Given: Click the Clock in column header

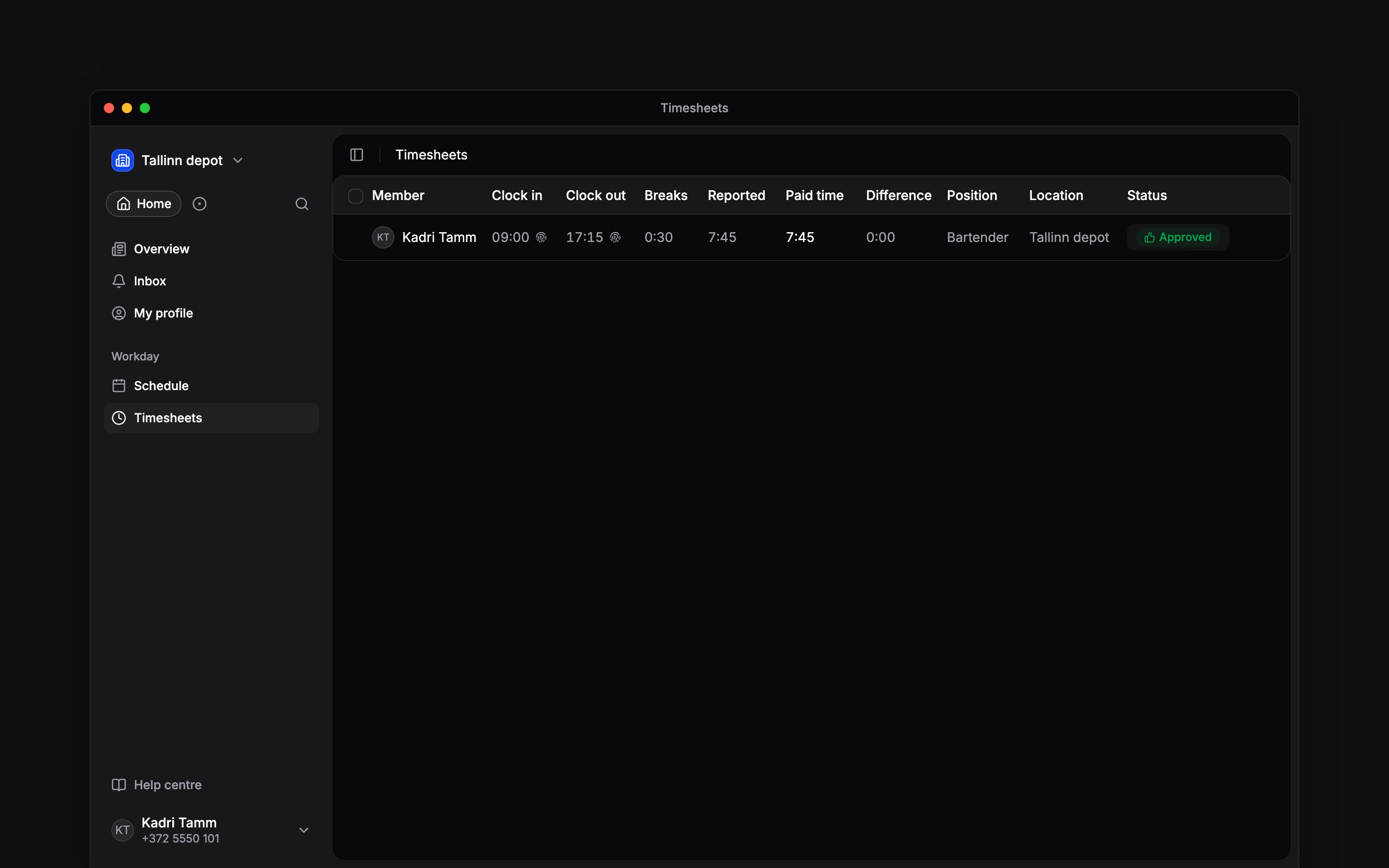Looking at the screenshot, I should tap(517, 196).
